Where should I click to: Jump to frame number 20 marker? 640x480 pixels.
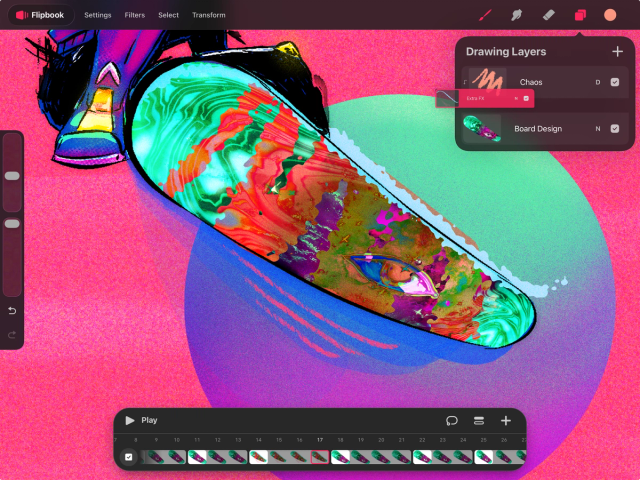pos(381,440)
